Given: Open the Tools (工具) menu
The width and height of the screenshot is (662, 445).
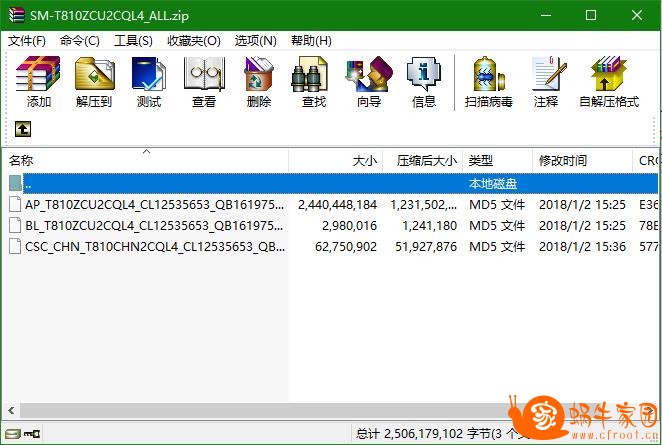Looking at the screenshot, I should tap(133, 41).
